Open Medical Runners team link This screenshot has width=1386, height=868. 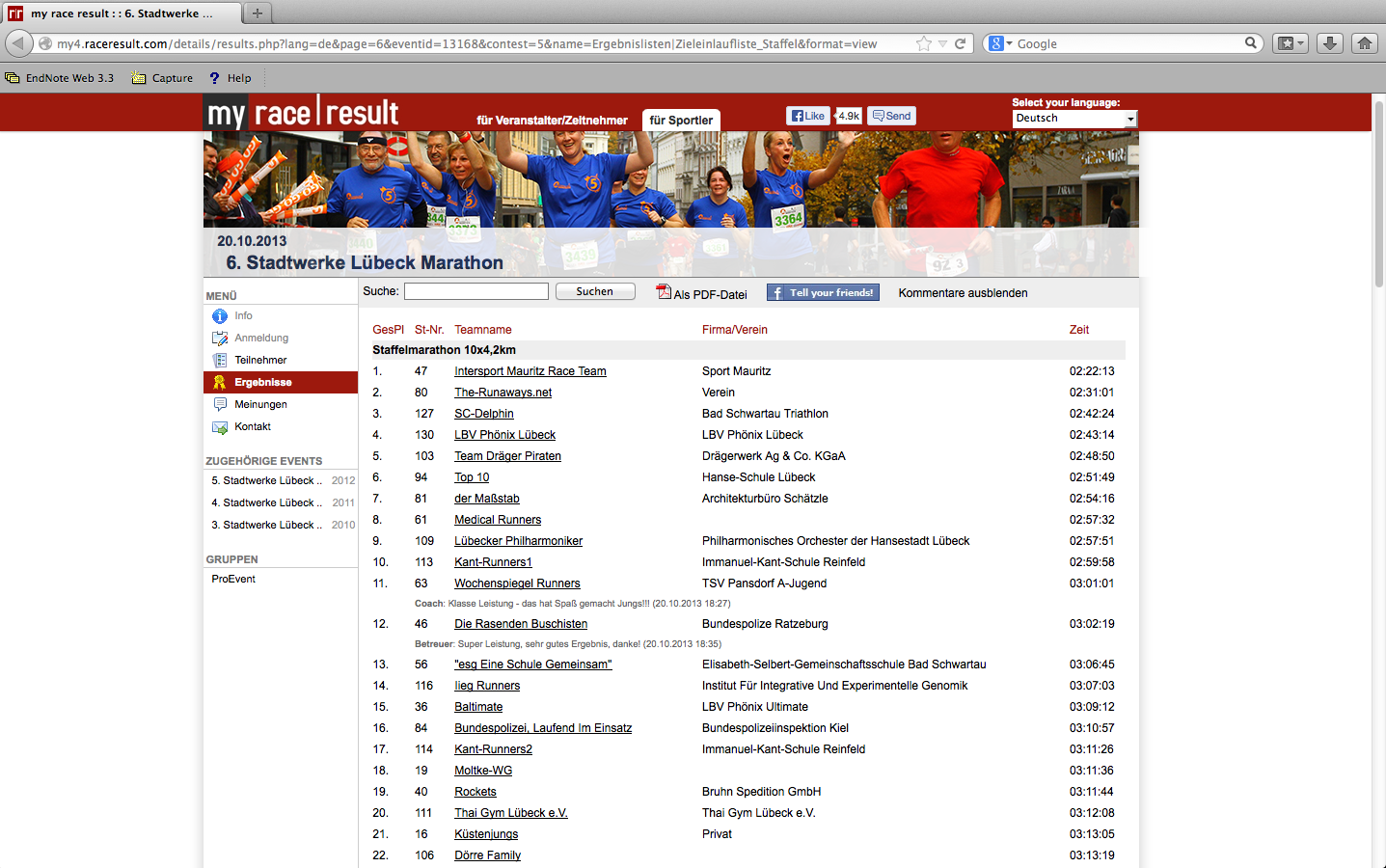tap(498, 520)
